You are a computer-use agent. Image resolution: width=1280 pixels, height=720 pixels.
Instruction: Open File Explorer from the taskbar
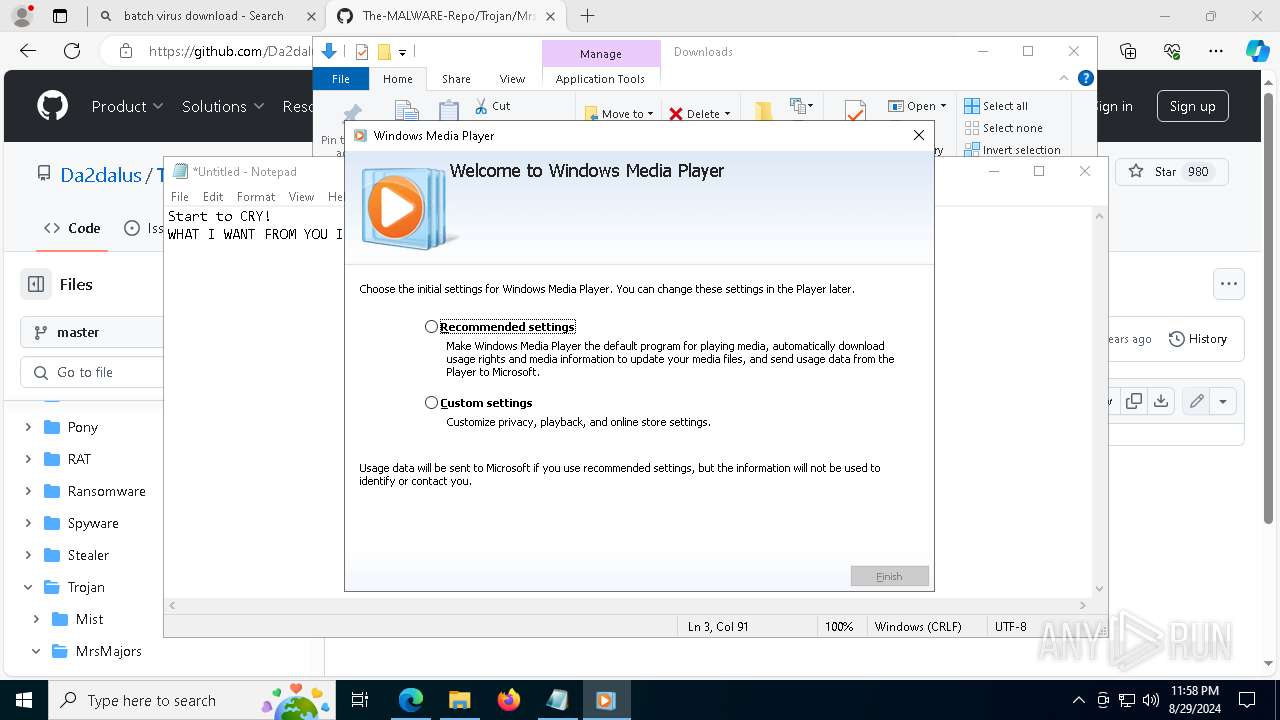[460, 700]
